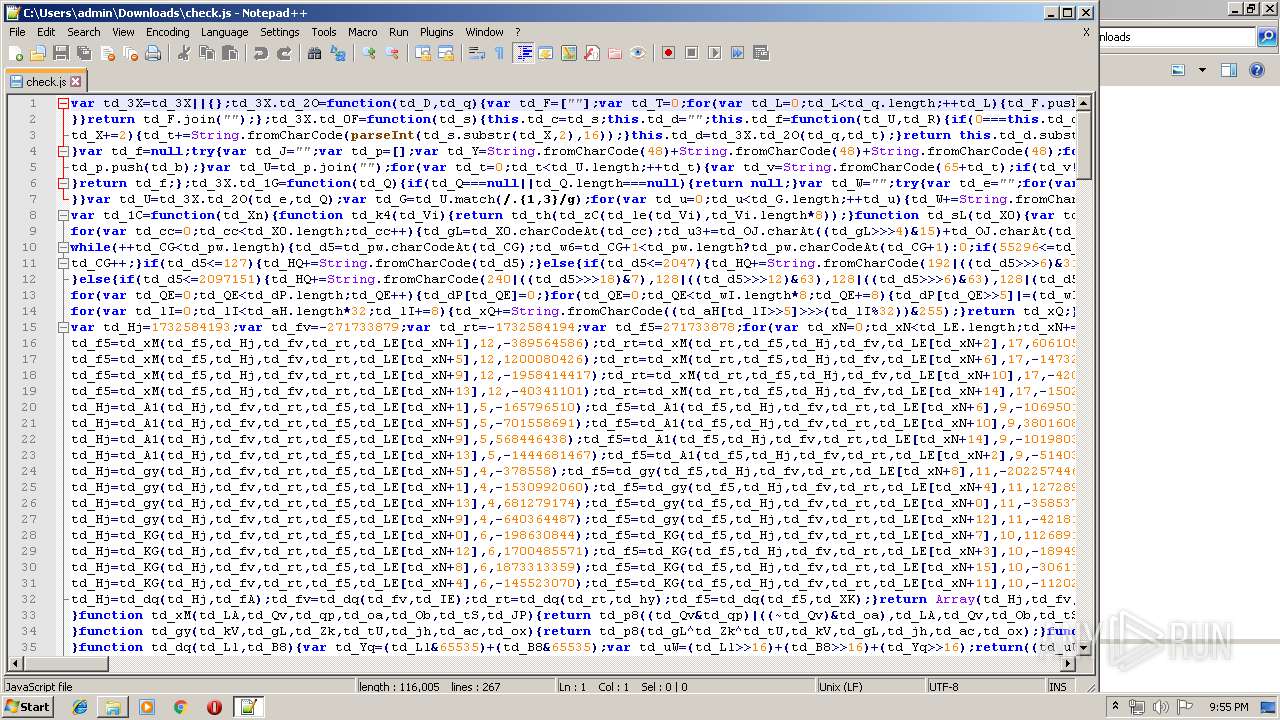Toggle Show All Characters pilcrow icon
The width and height of the screenshot is (1280, 720).
(x=499, y=53)
